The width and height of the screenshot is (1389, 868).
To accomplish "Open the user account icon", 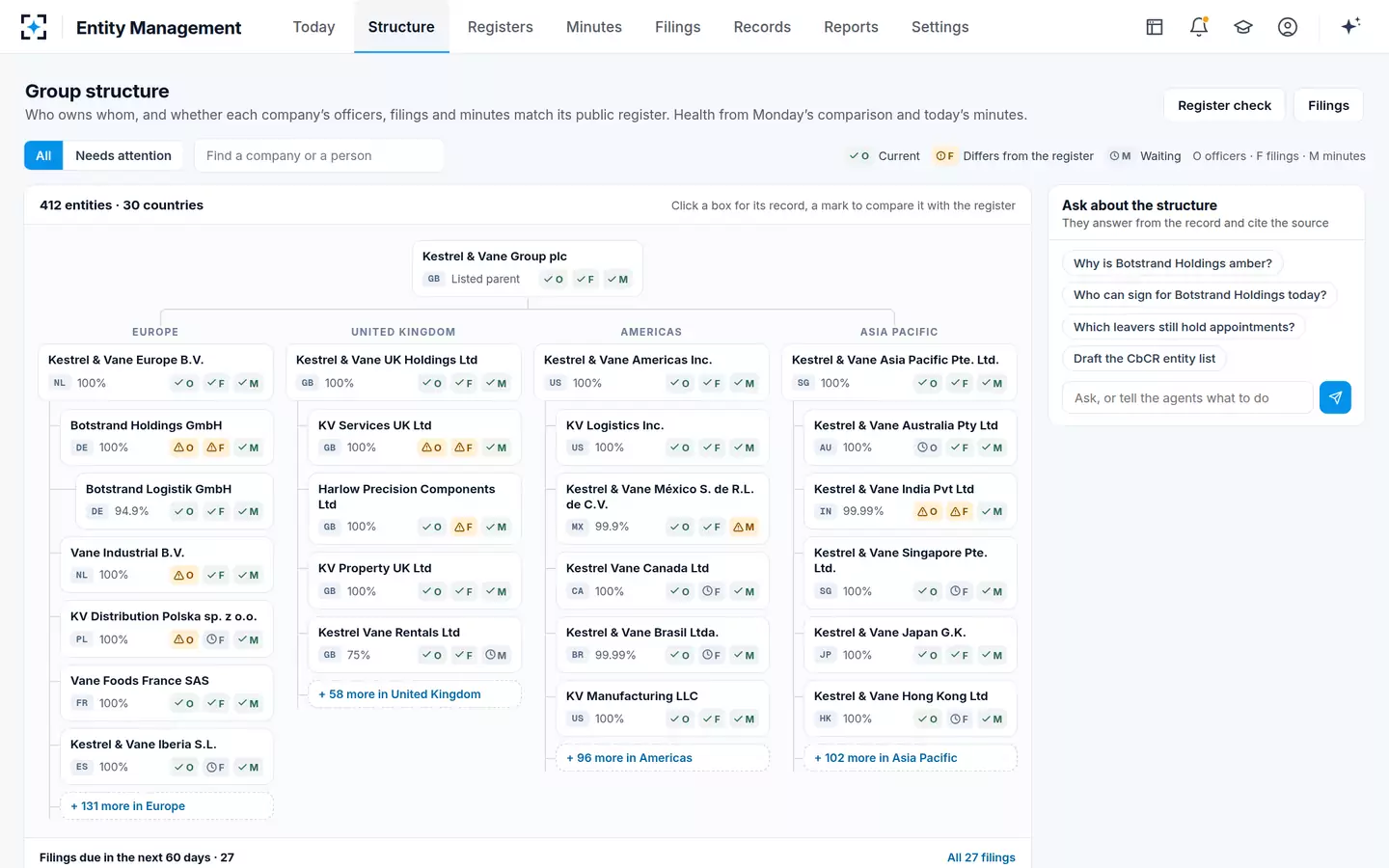I will click(x=1288, y=27).
